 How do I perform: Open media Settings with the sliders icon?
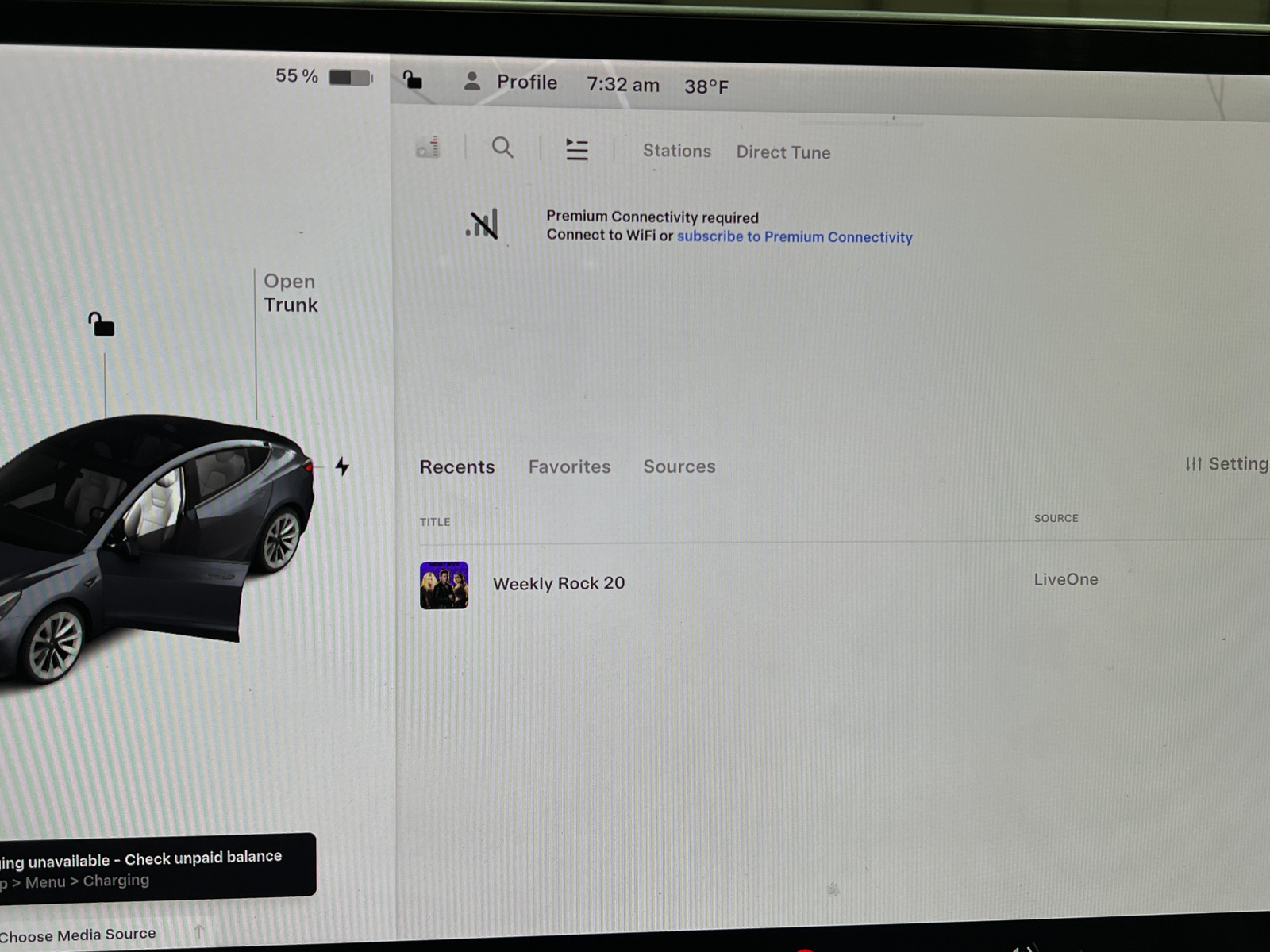click(x=1193, y=464)
